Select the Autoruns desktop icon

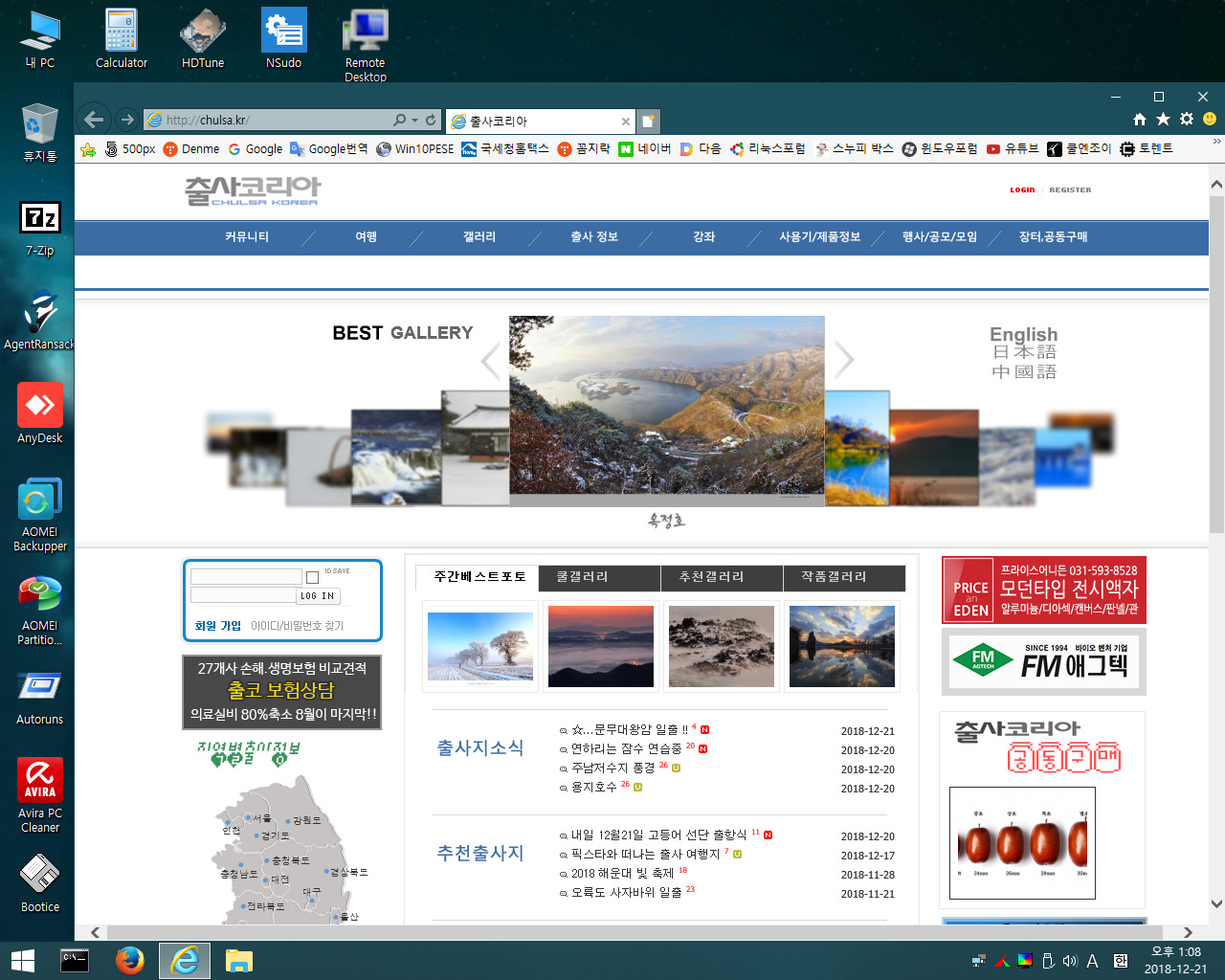pos(40,697)
